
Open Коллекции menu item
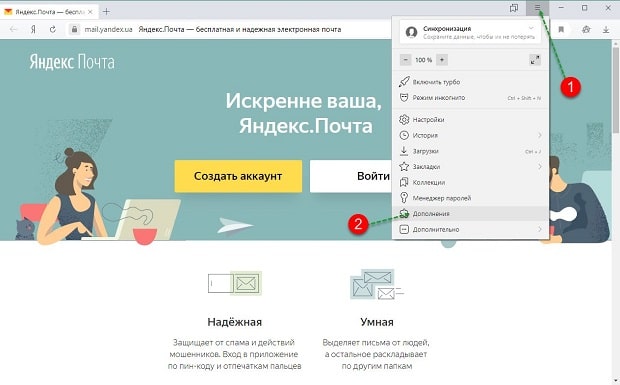470,182
